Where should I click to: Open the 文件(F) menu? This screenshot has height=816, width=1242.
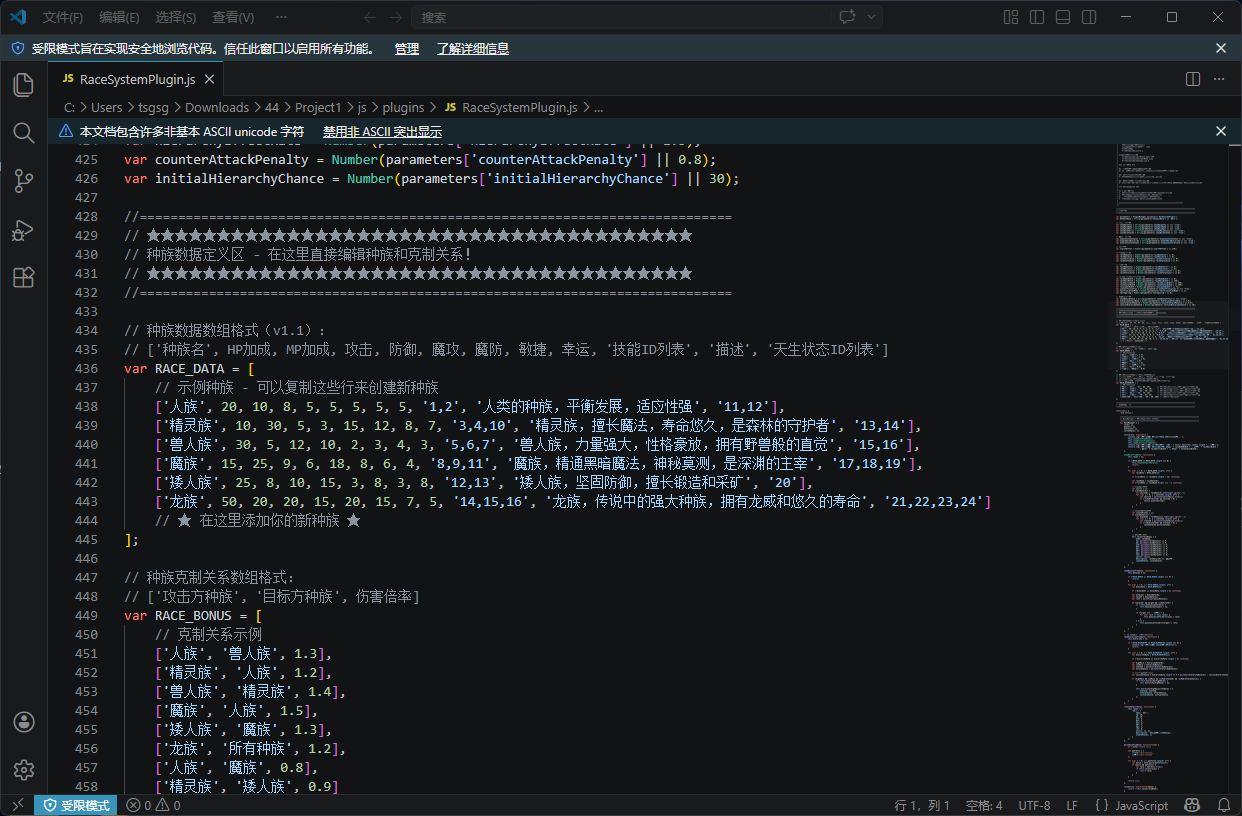(63, 17)
